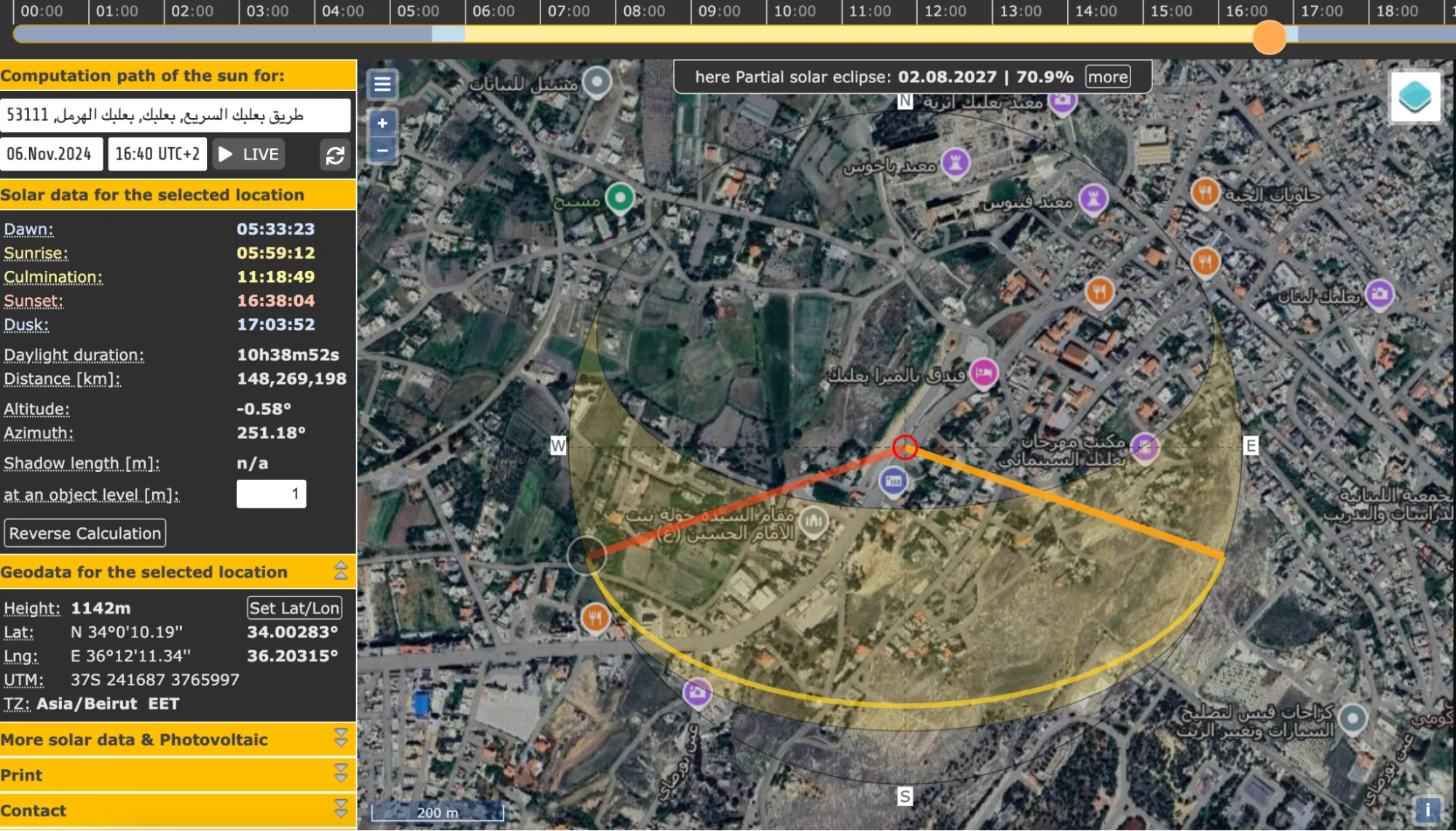Click the 06:00 mark on the timeline

coord(493,12)
